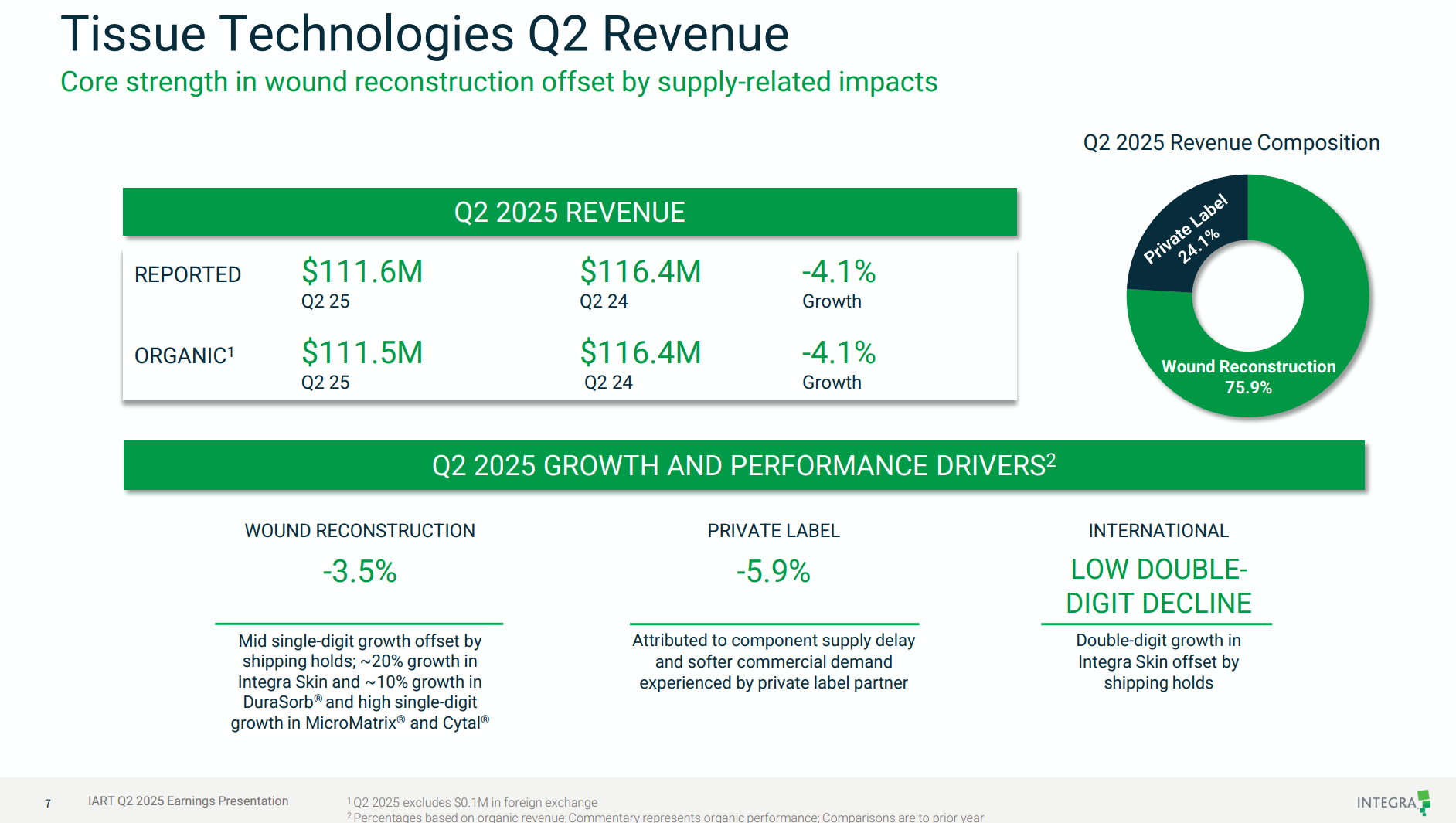Click the Tissue Technologies Q2 Revenue title

tap(424, 34)
